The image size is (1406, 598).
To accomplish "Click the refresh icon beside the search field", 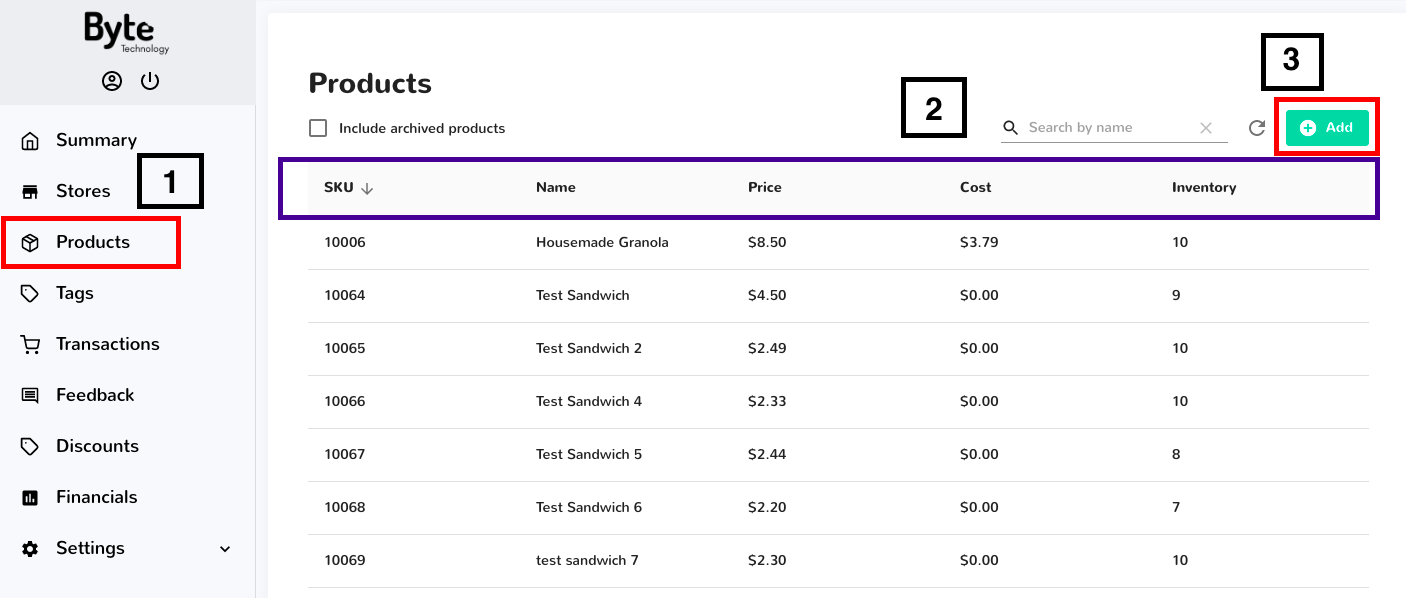I will tap(1257, 127).
